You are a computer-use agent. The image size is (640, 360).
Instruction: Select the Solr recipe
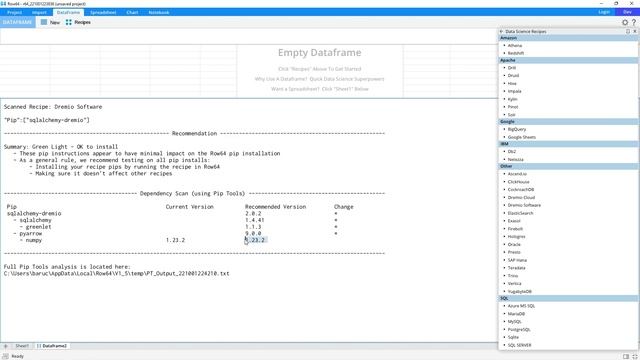tap(511, 115)
